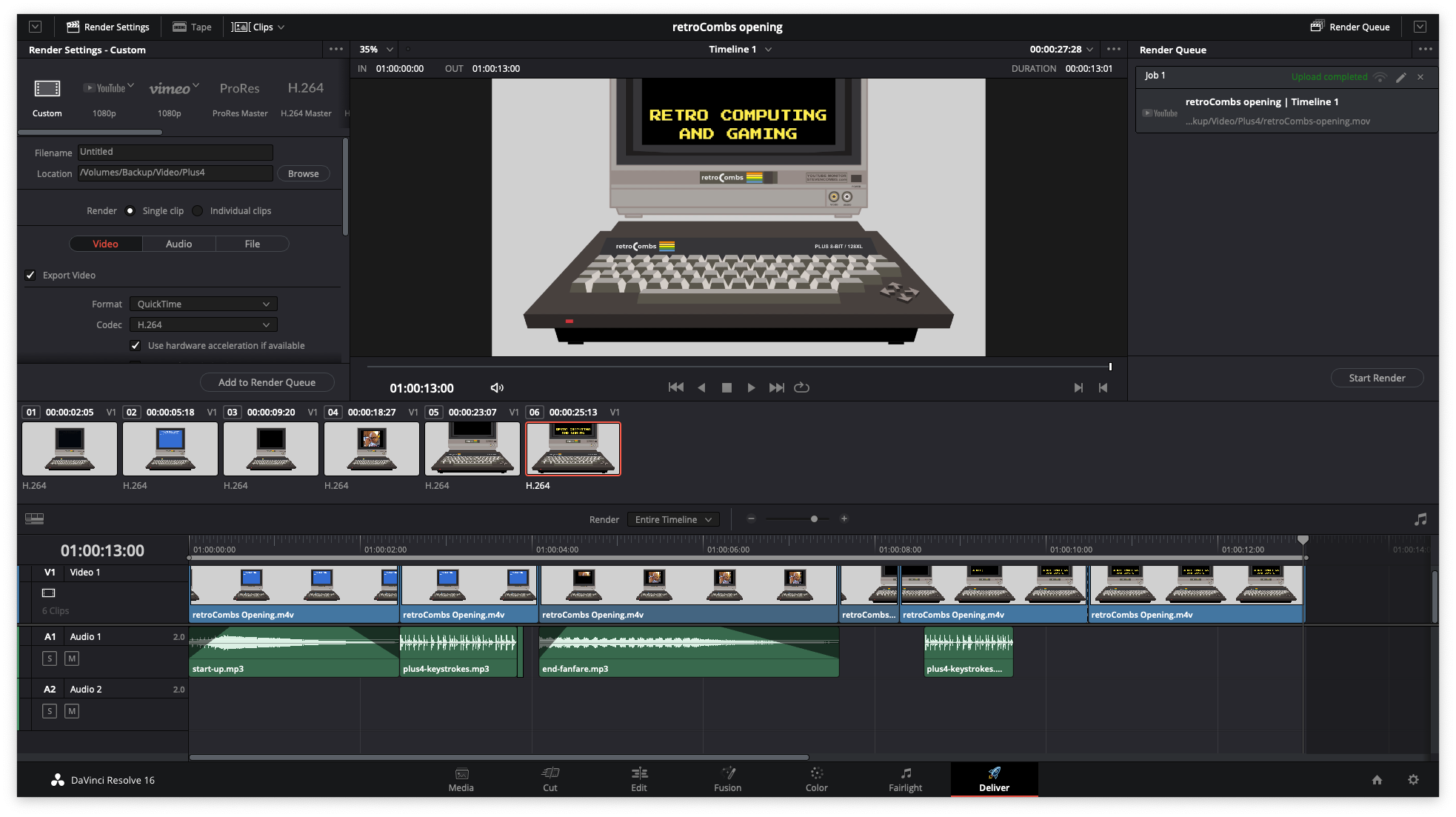Open the Format QuickTime dropdown
Screen dimensions: 1456x817
point(203,304)
